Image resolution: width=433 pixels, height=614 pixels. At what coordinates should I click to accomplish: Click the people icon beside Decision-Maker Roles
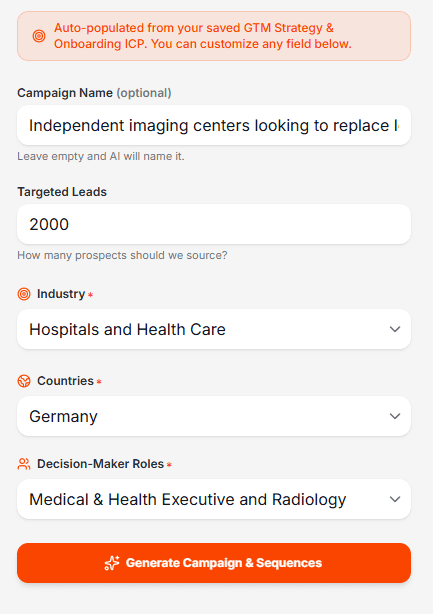(x=24, y=464)
